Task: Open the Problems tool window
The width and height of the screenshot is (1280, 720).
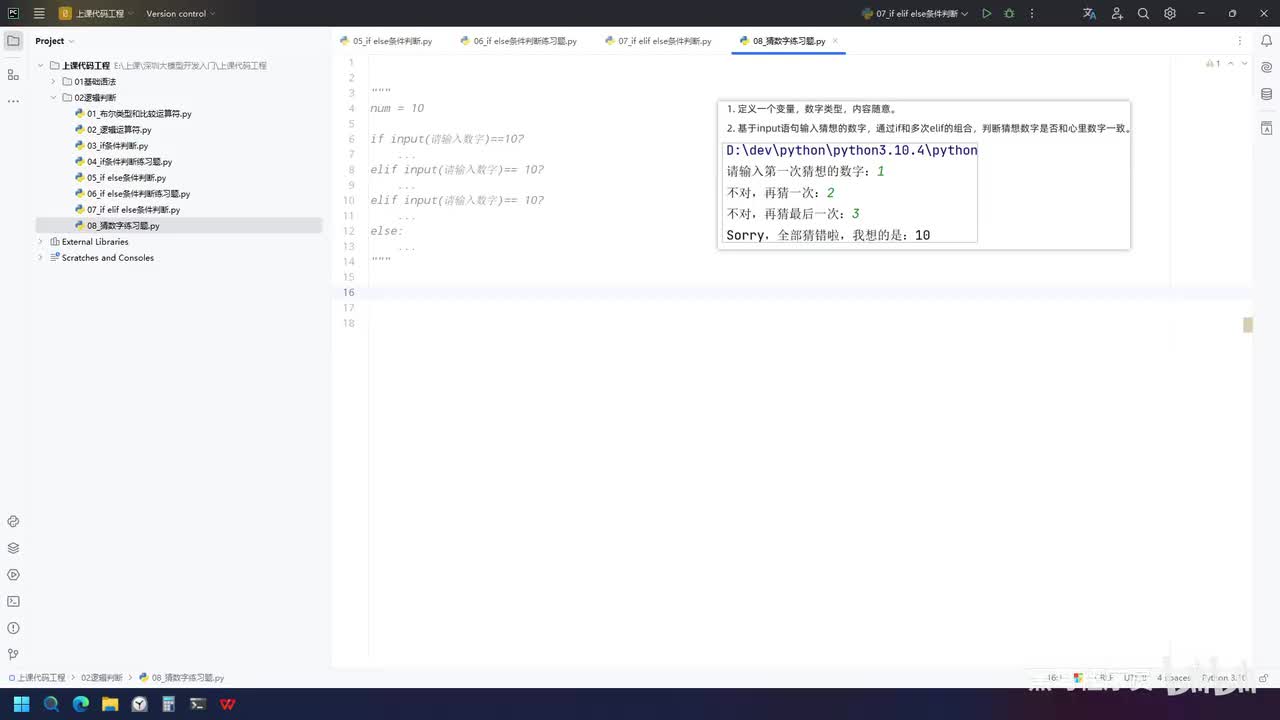Action: (13, 628)
